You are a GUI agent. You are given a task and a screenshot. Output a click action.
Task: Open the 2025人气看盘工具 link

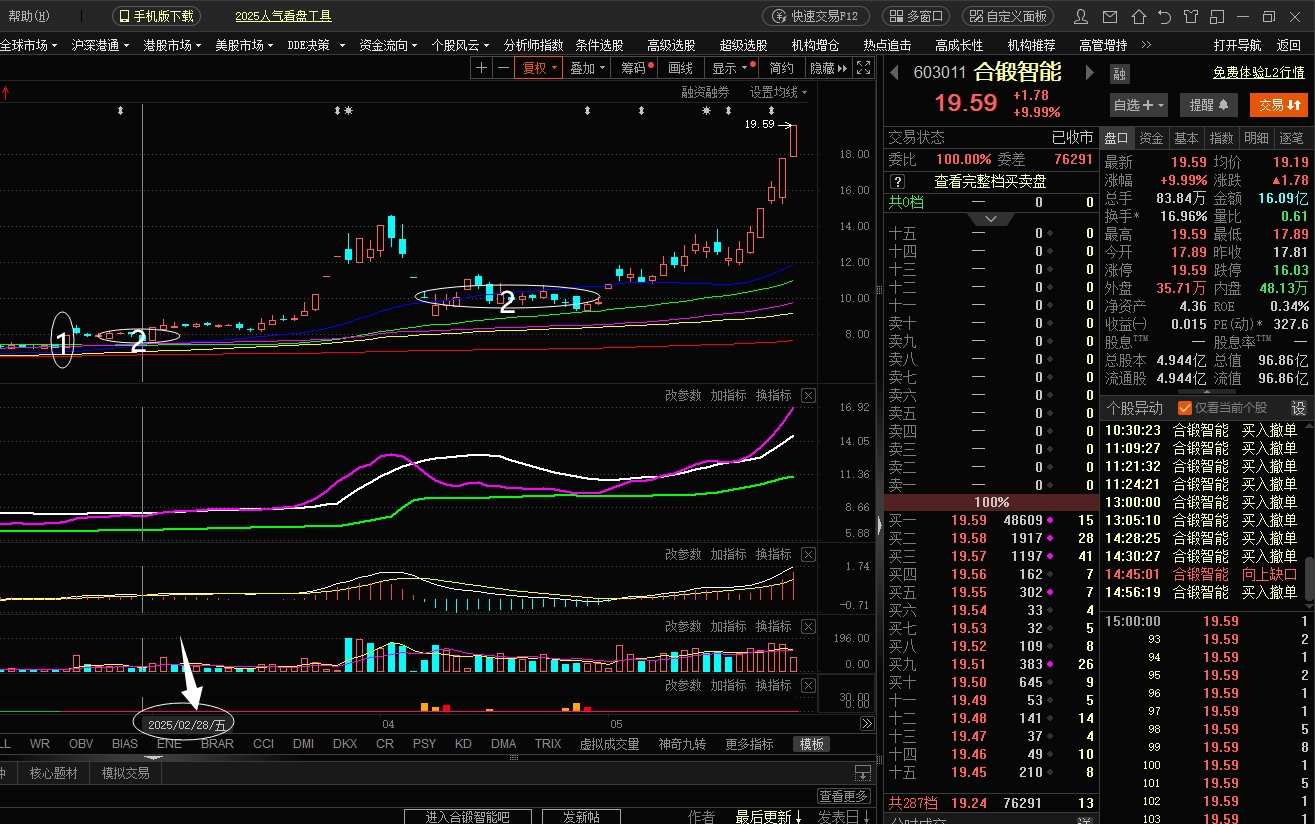point(283,16)
